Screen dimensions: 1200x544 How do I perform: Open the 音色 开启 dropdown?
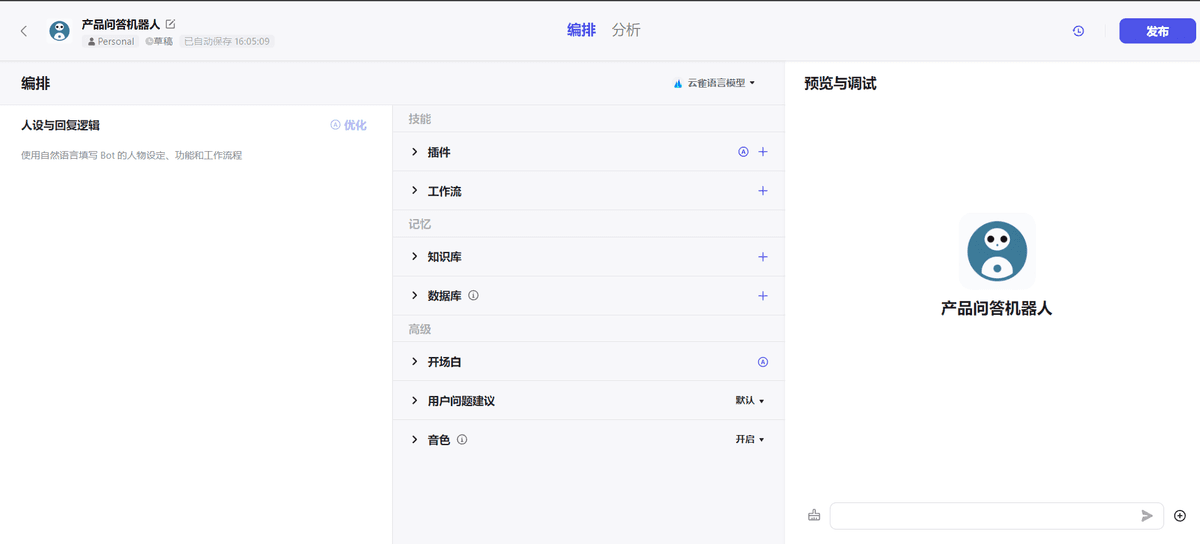(x=749, y=440)
